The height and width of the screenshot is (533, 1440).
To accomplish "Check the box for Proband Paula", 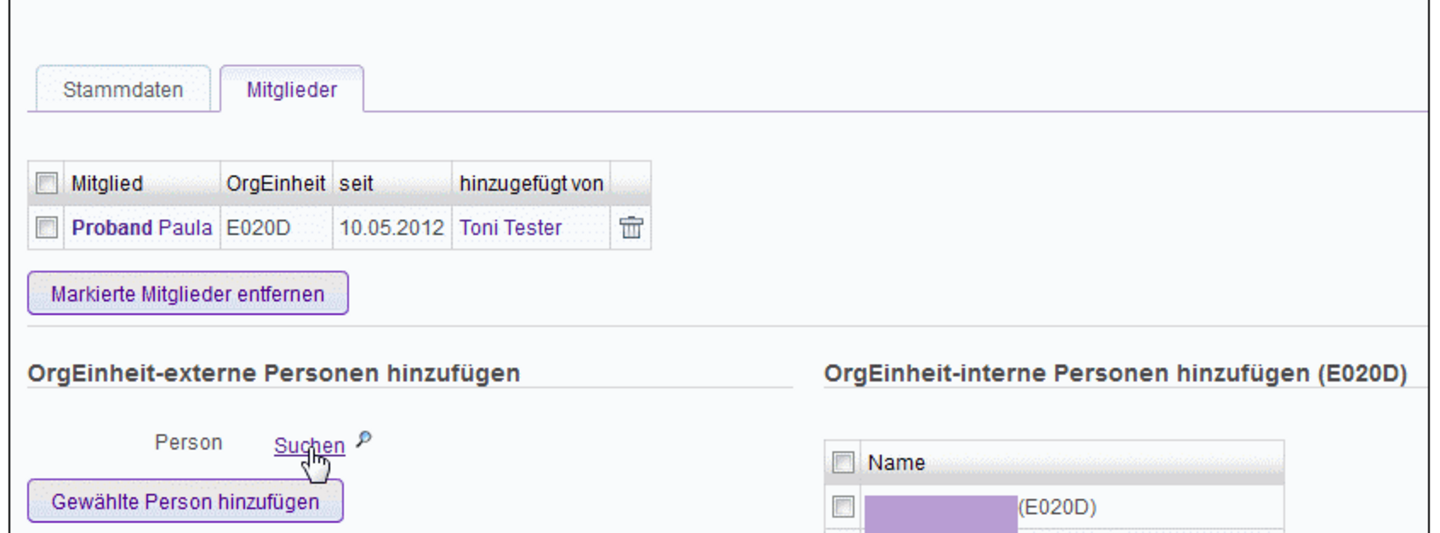I will point(46,228).
